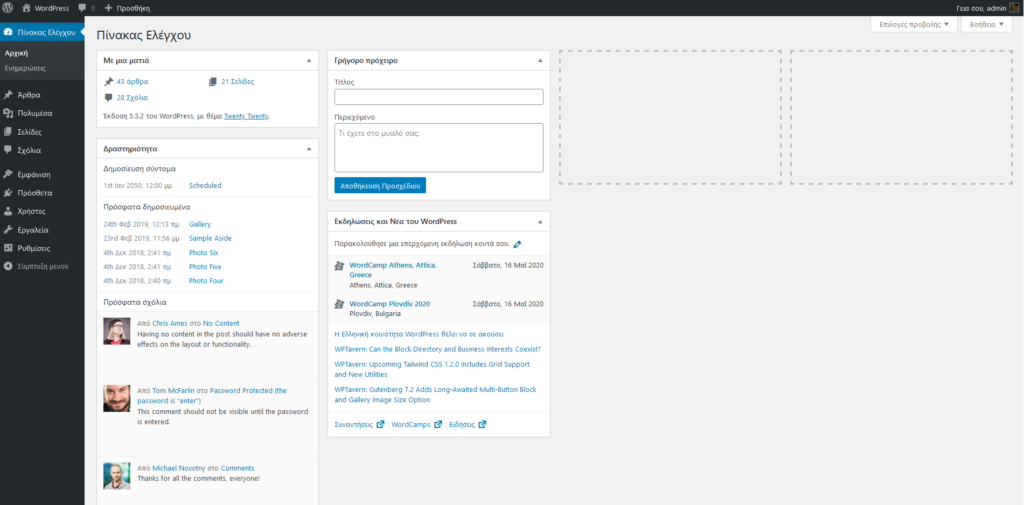Click the Τίτλος input field
1024x505 pixels.
coord(438,97)
